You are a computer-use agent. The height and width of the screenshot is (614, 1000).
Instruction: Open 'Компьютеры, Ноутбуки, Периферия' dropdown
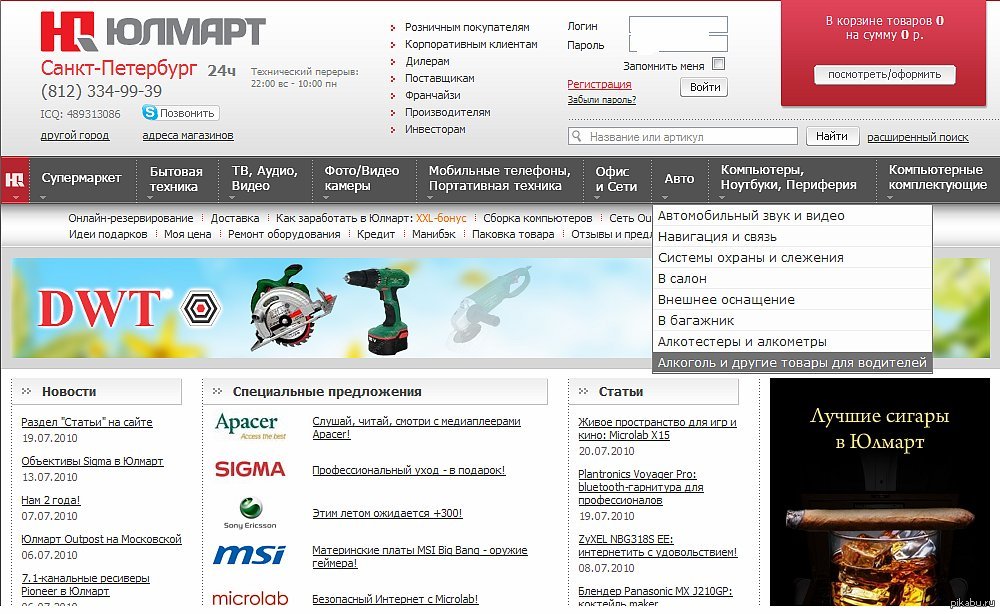pos(788,178)
